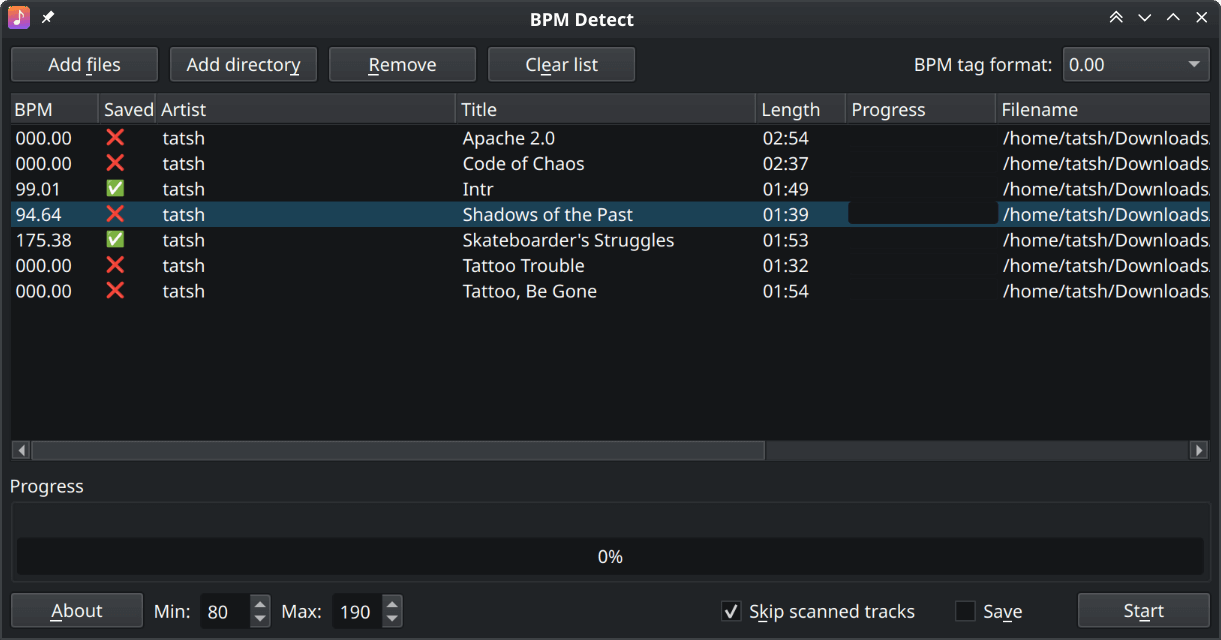
Task: Open the BPM tag format dropdown
Action: click(1136, 65)
